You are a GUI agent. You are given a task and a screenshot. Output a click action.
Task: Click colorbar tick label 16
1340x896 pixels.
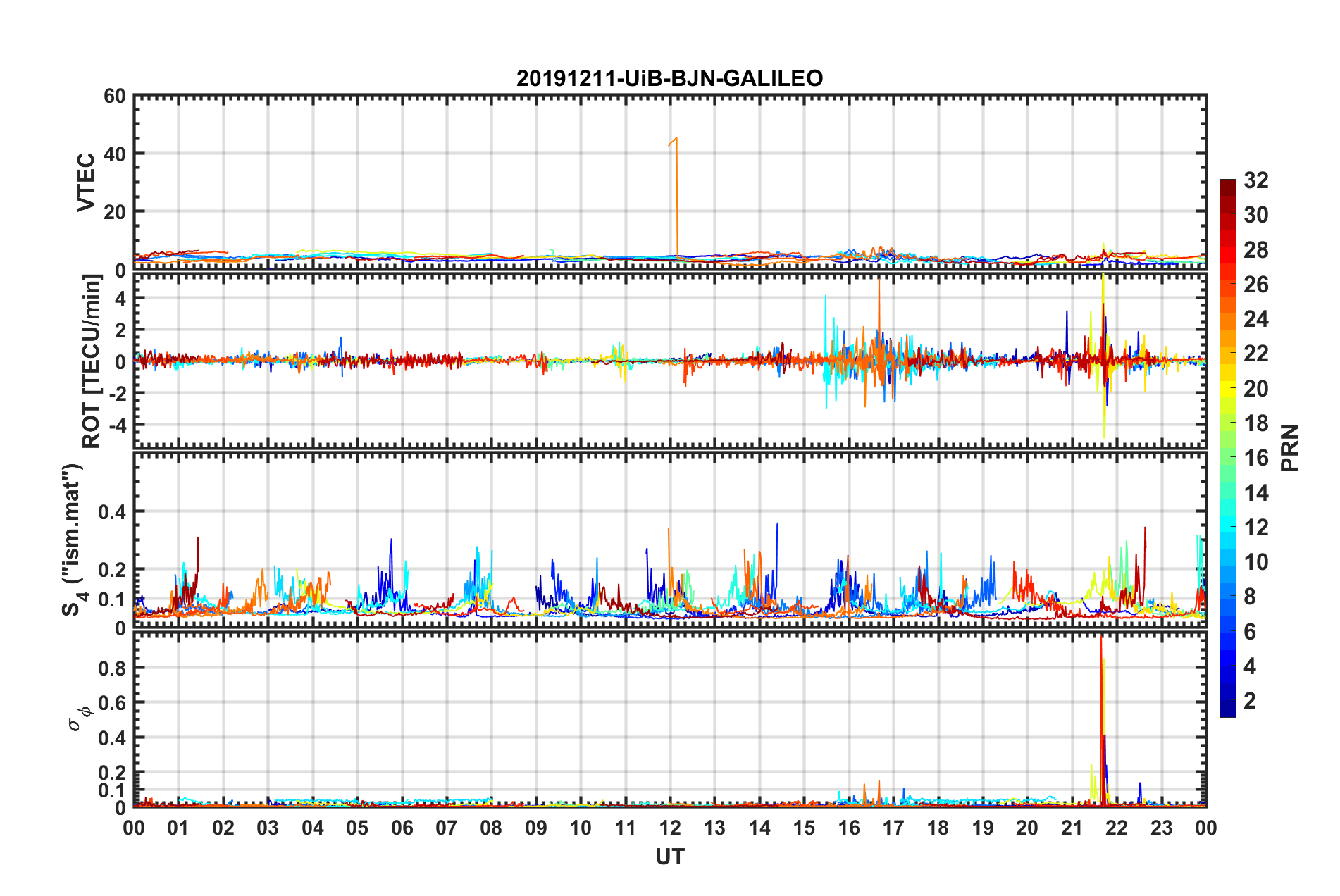[1255, 458]
